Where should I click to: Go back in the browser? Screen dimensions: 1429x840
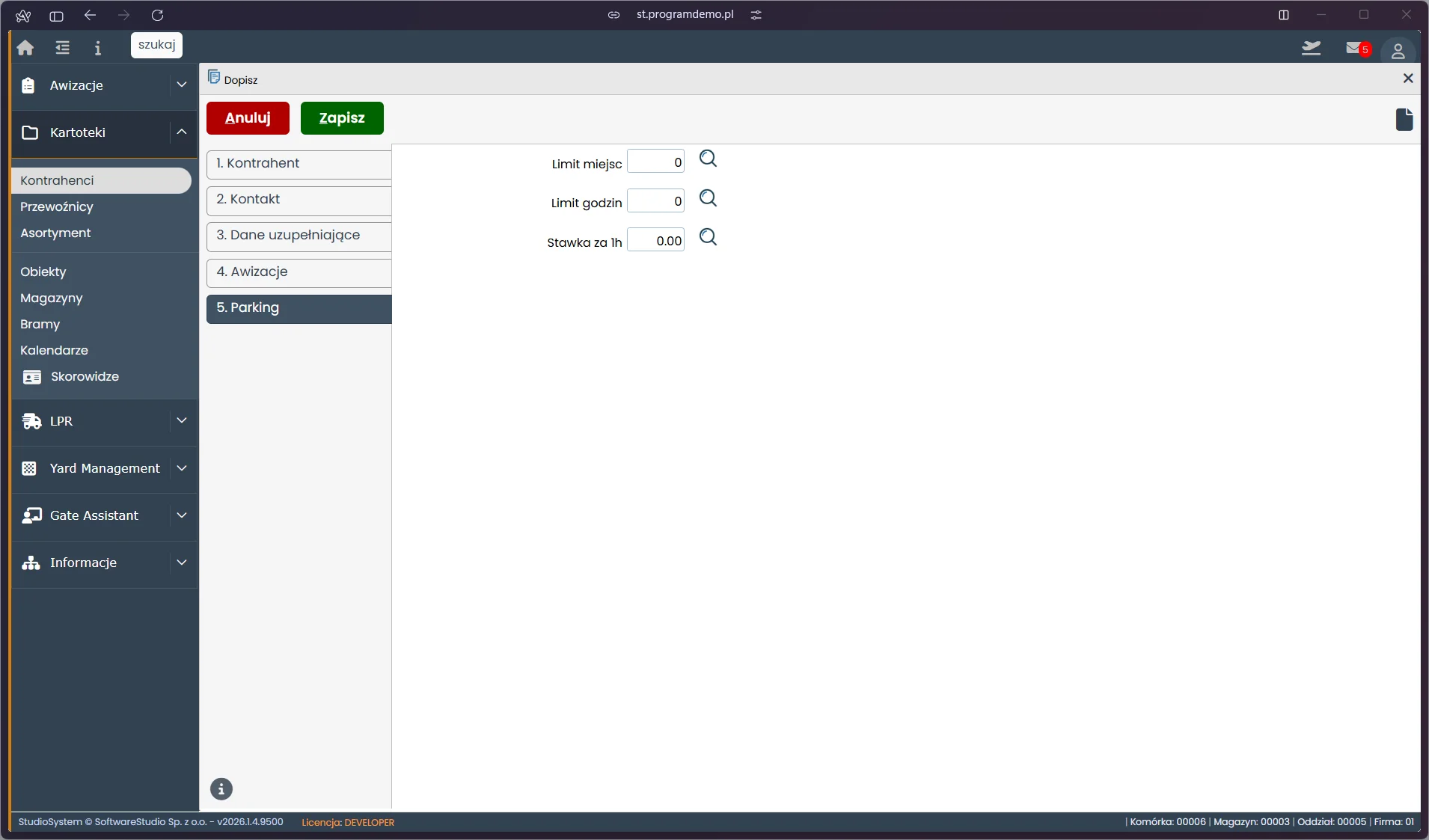tap(91, 15)
